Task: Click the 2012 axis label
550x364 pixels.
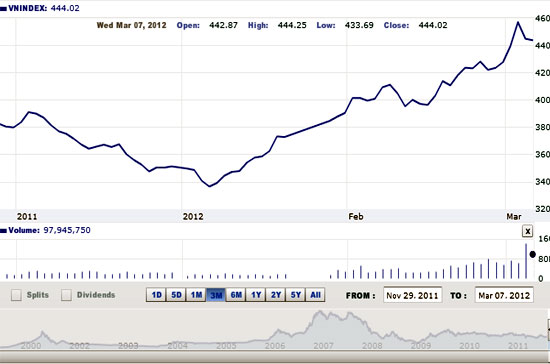Action: [193, 216]
